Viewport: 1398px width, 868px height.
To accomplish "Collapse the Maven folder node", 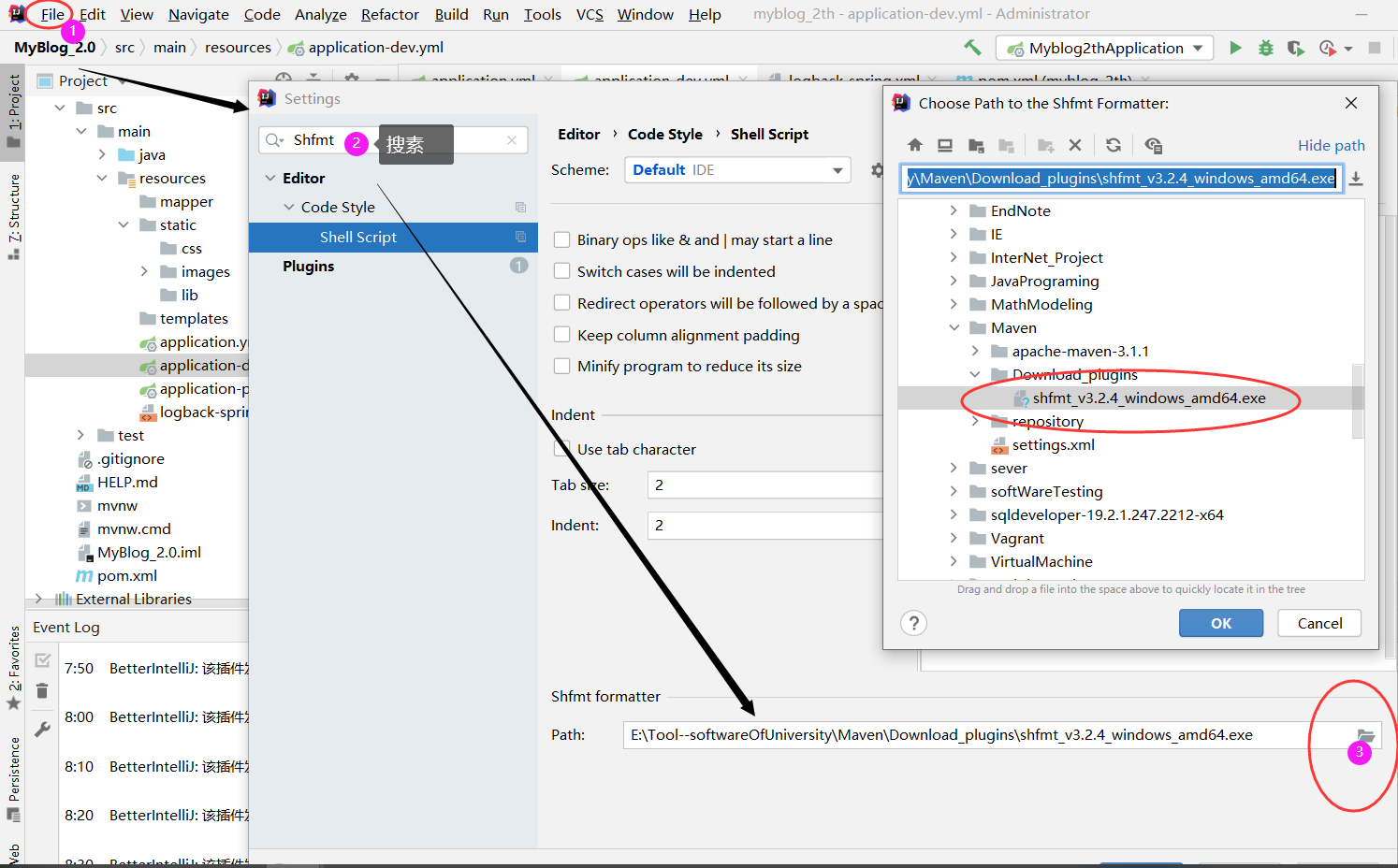I will point(954,327).
